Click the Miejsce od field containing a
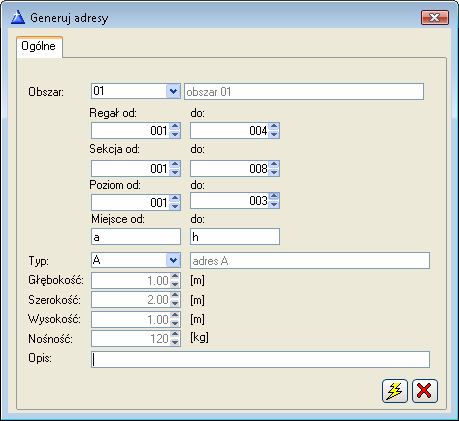Screen dimensions: 459x421 coord(136,237)
